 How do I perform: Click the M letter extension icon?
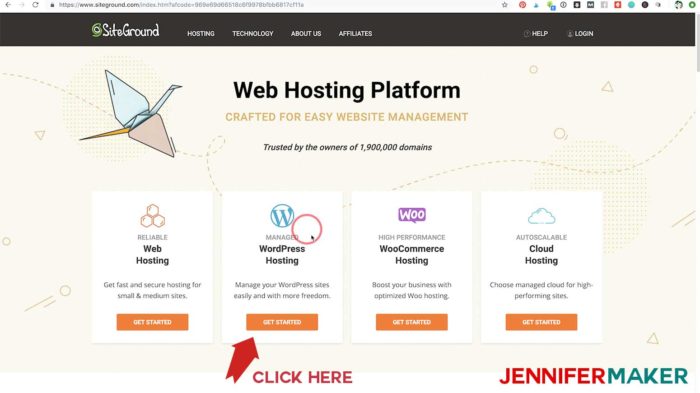pyautogui.click(x=591, y=5)
